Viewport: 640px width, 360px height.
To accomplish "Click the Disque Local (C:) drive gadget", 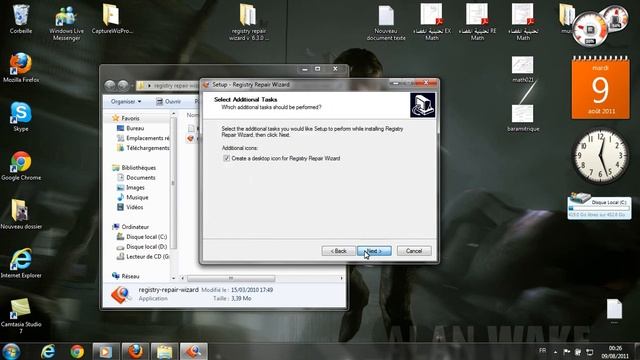I will [x=599, y=207].
